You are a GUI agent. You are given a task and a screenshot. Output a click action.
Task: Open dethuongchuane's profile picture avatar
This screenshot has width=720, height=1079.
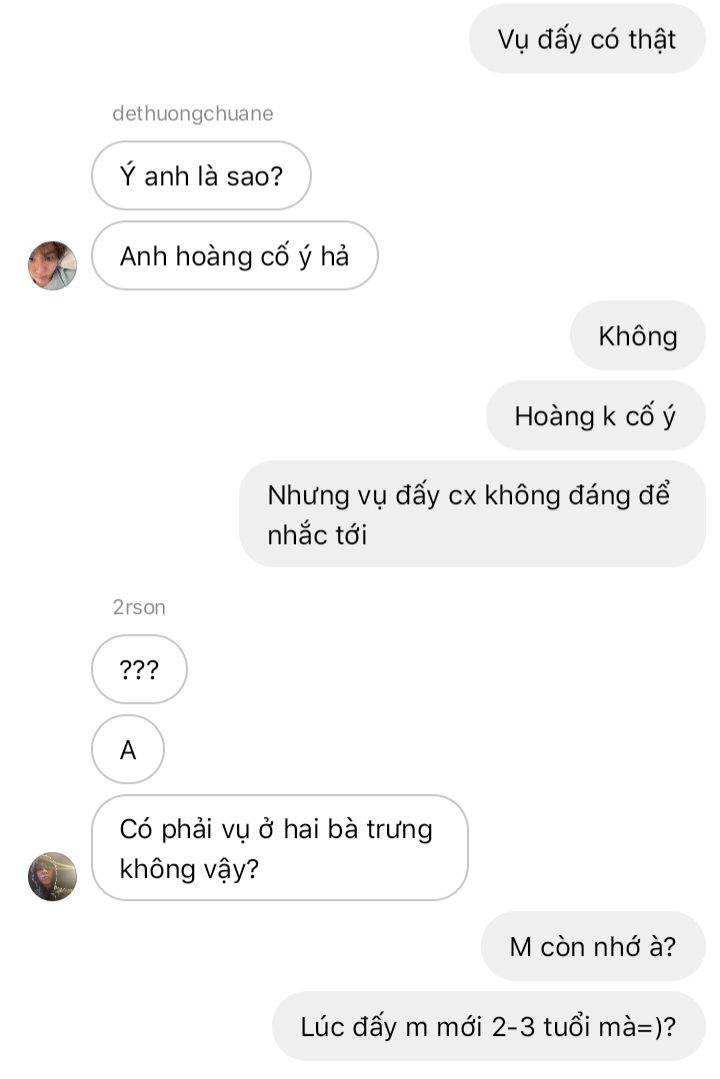pyautogui.click(x=52, y=266)
